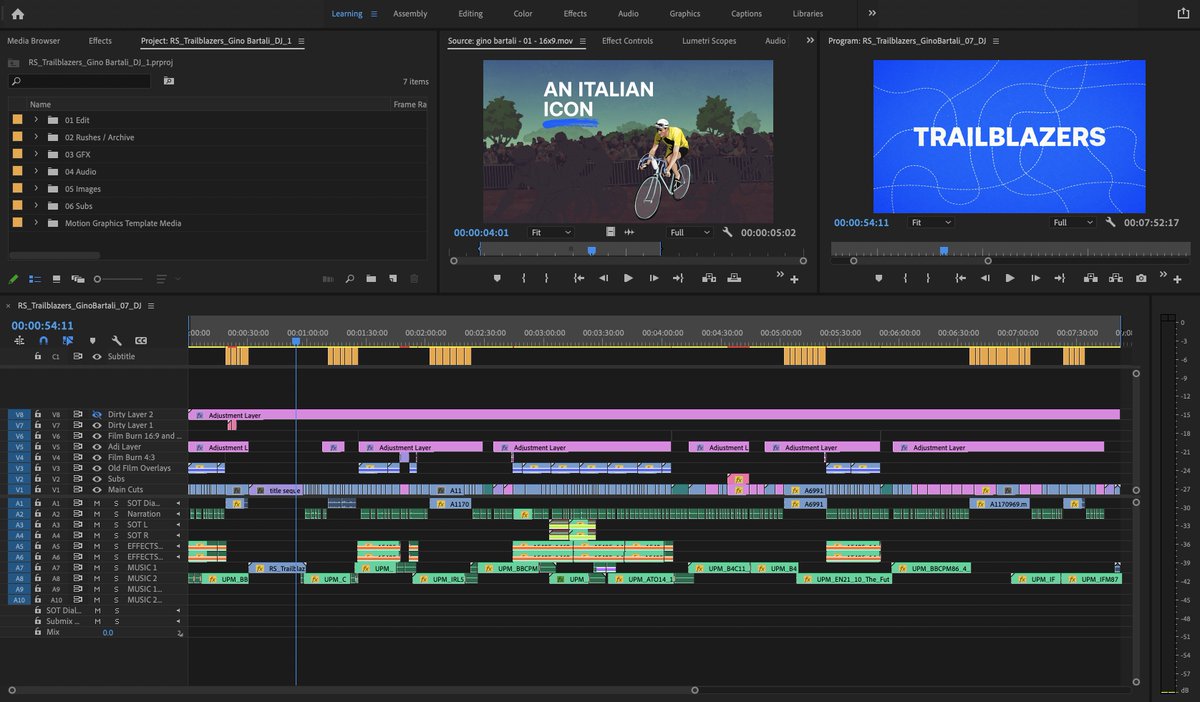Click Insert button in Source monitor
Viewport: 1200px width, 702px height.
coord(709,278)
